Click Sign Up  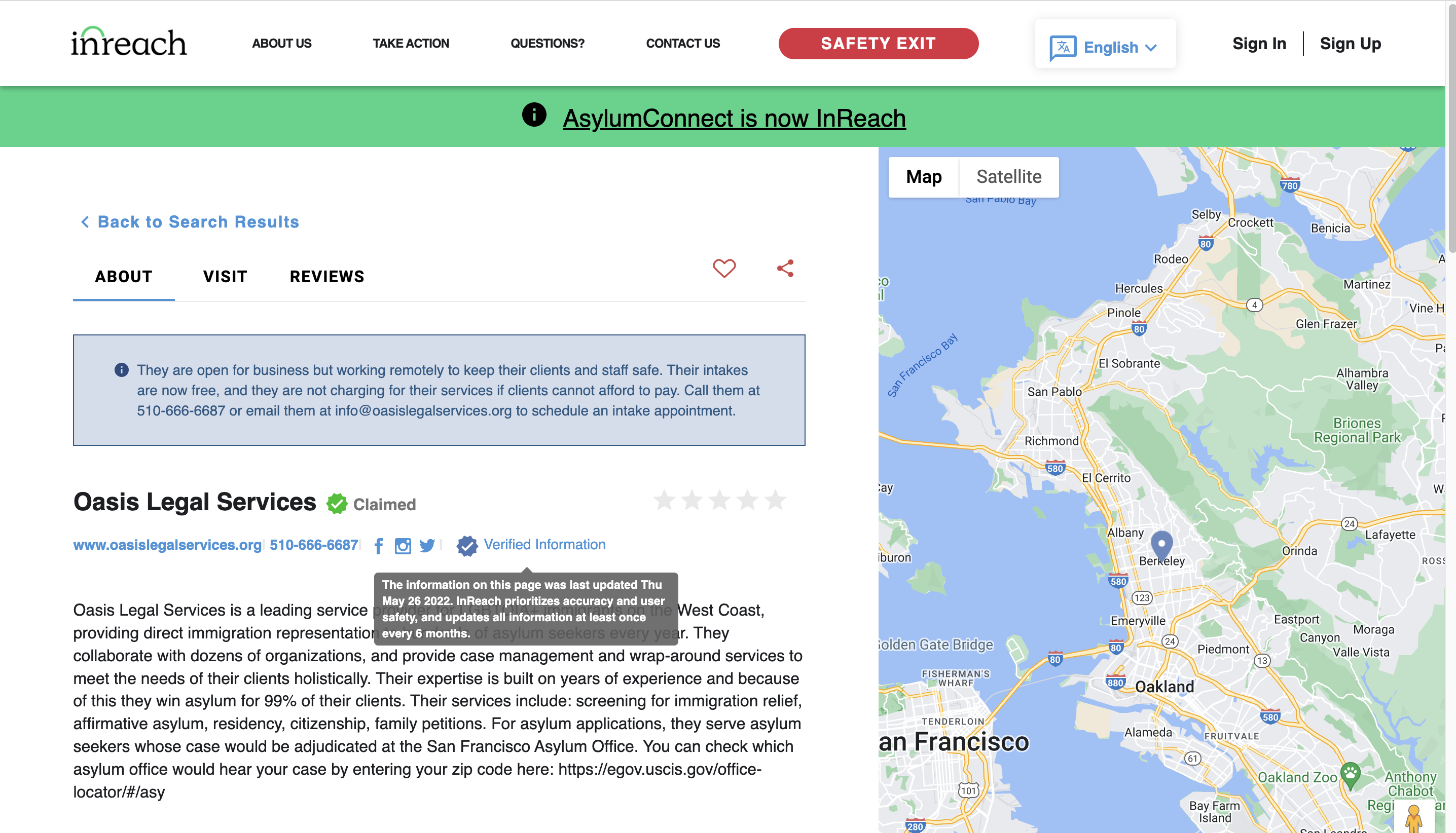click(x=1350, y=44)
